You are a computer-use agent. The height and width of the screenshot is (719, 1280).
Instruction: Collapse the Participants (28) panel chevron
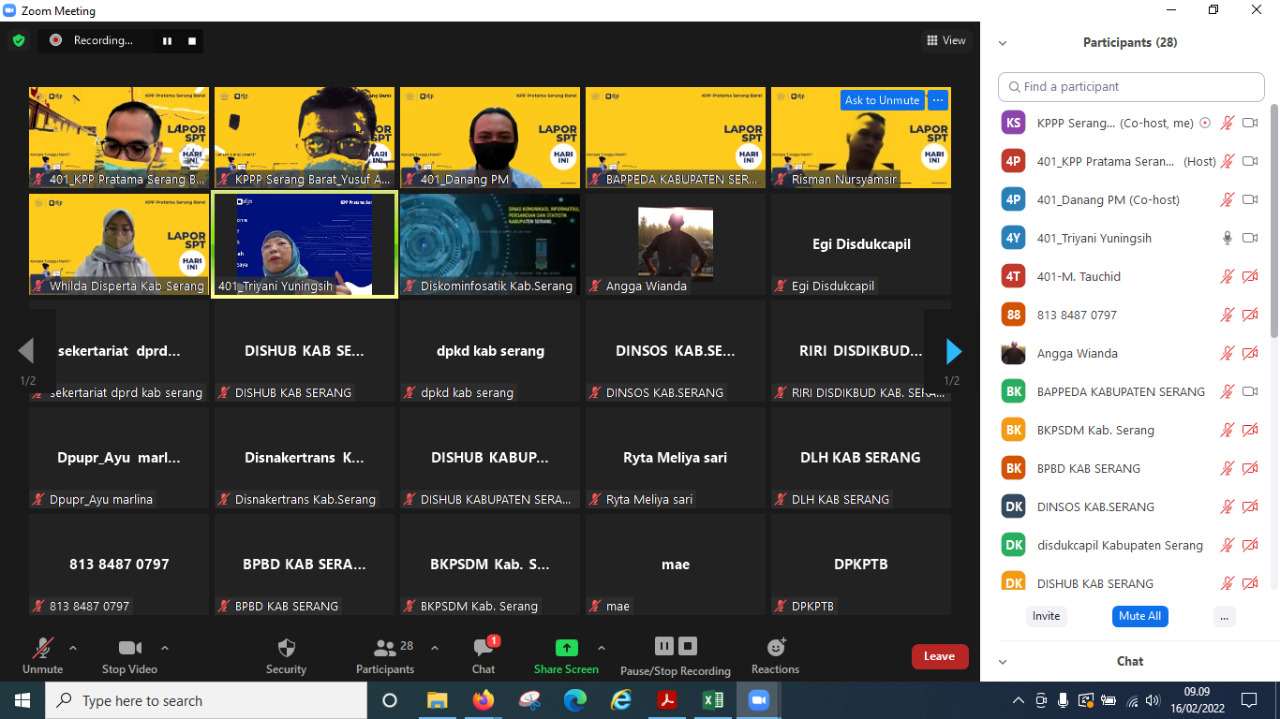1002,43
